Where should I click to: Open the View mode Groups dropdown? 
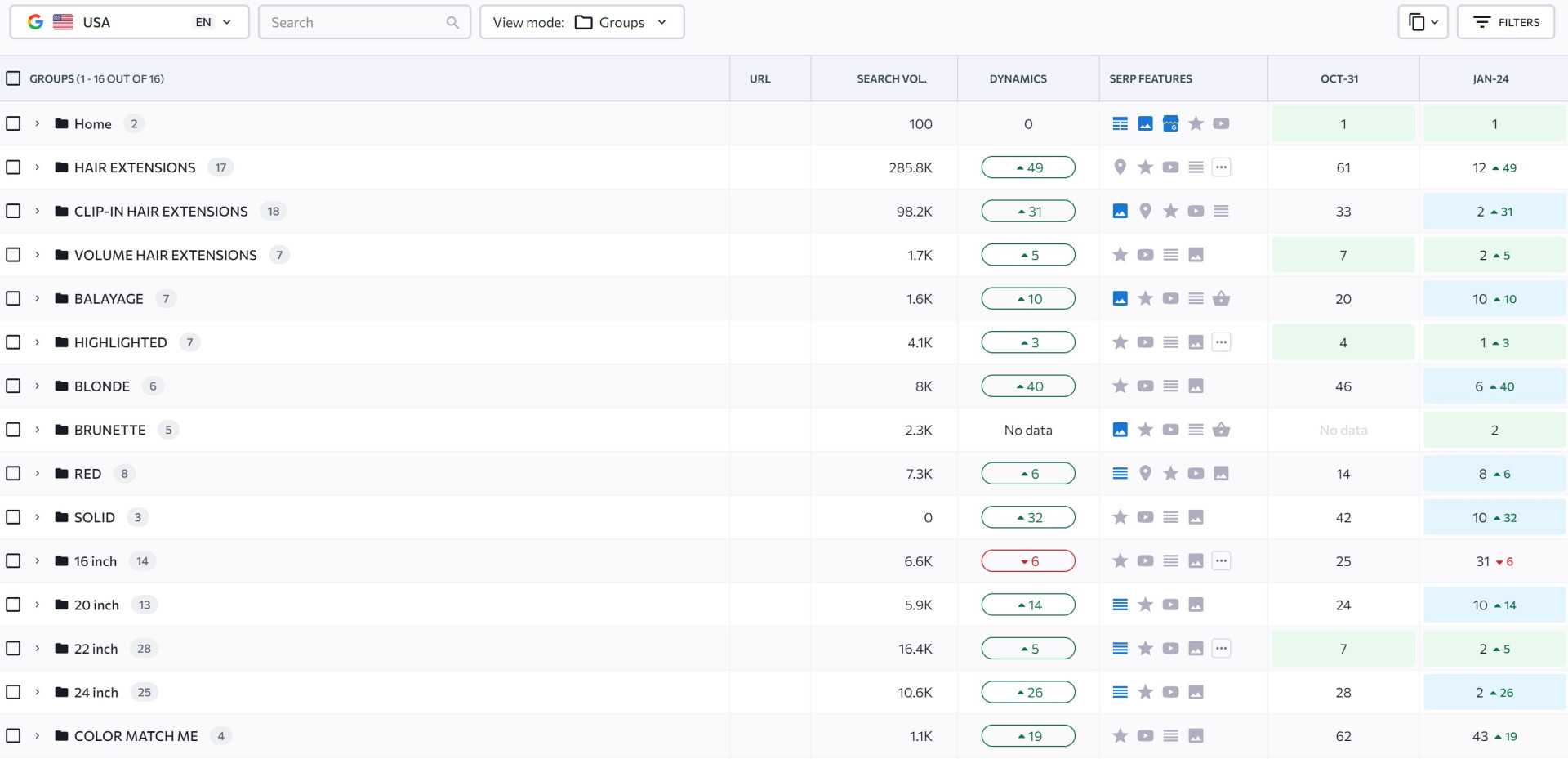tap(581, 22)
